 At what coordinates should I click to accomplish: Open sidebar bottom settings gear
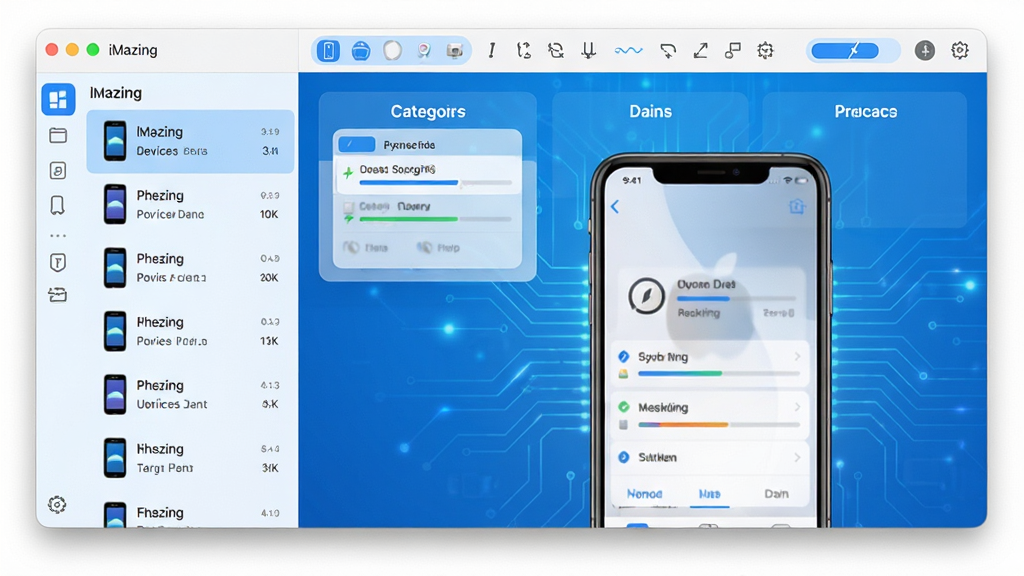pyautogui.click(x=57, y=505)
